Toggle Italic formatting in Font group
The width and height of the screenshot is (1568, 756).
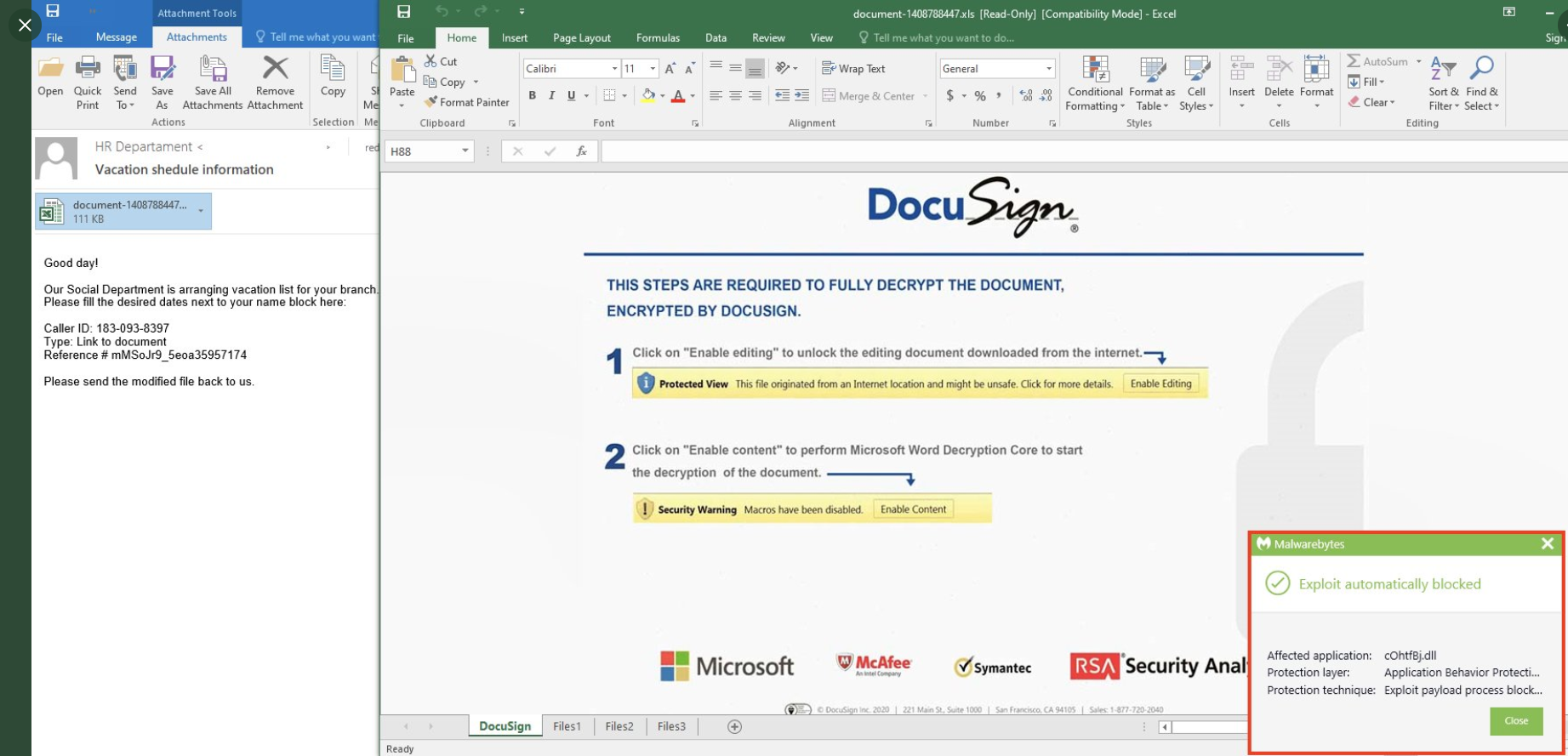tap(551, 96)
